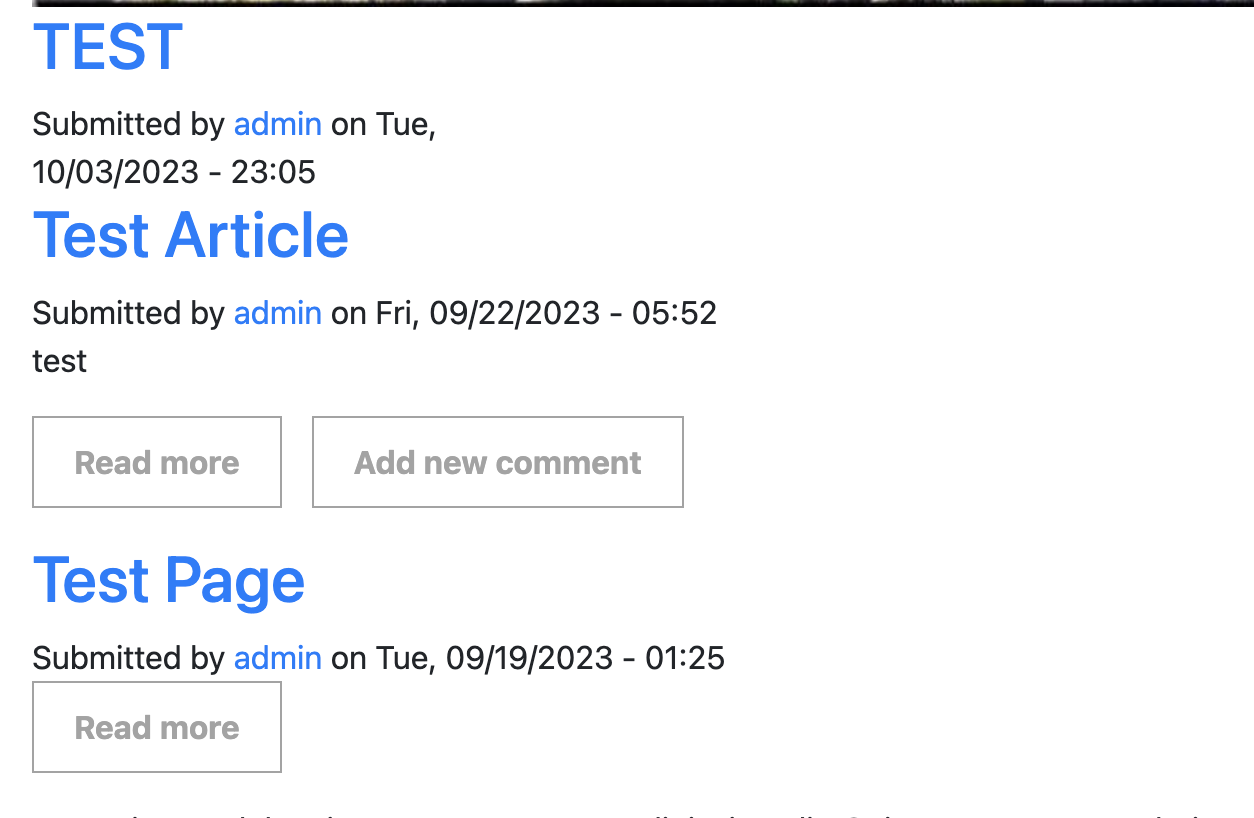Screen dimensions: 1254x818
Task: Visit the TEST post by its blue title
Action: coord(105,46)
